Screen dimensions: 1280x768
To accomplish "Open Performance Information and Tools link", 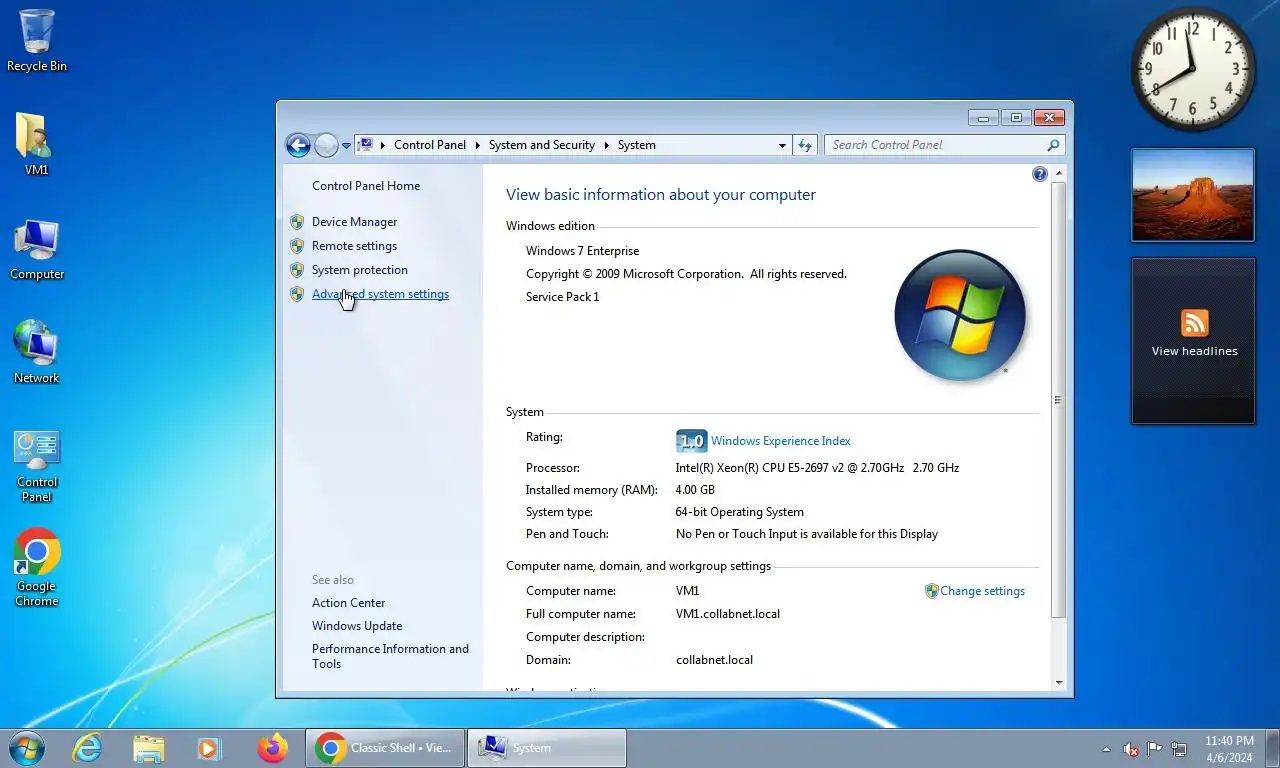I will pyautogui.click(x=390, y=656).
